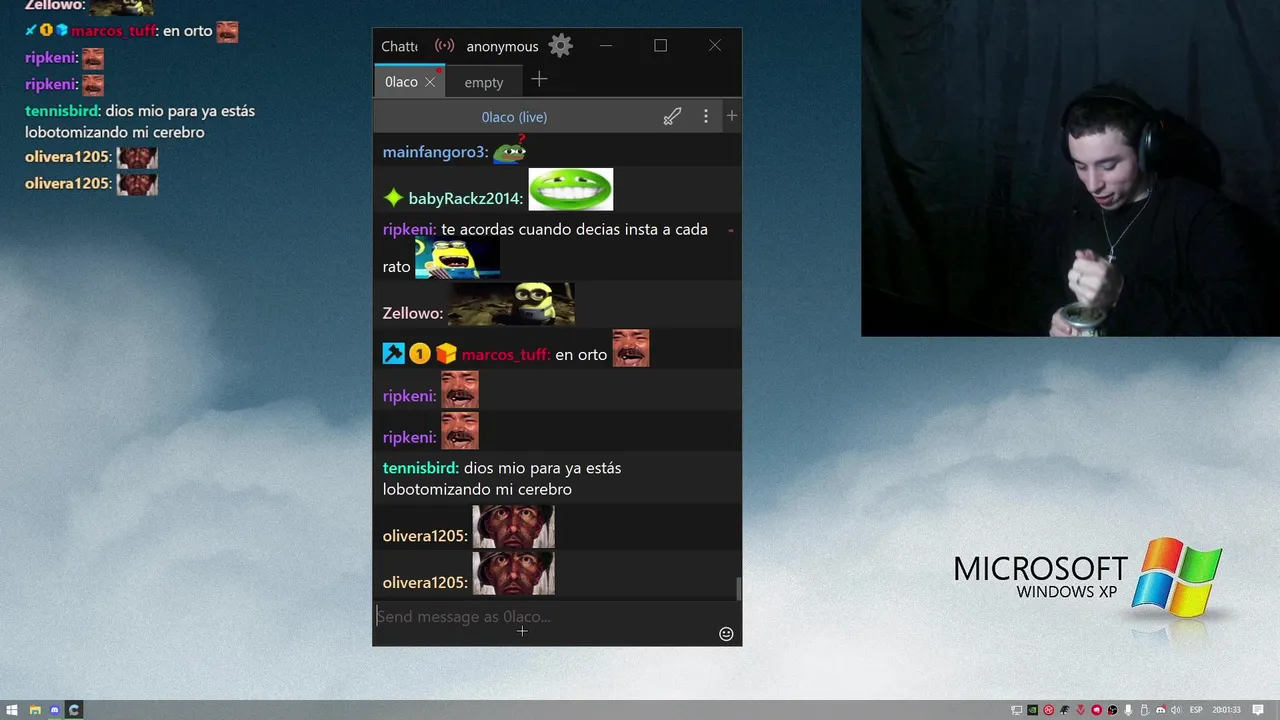Open the notification action center

[1258, 710]
